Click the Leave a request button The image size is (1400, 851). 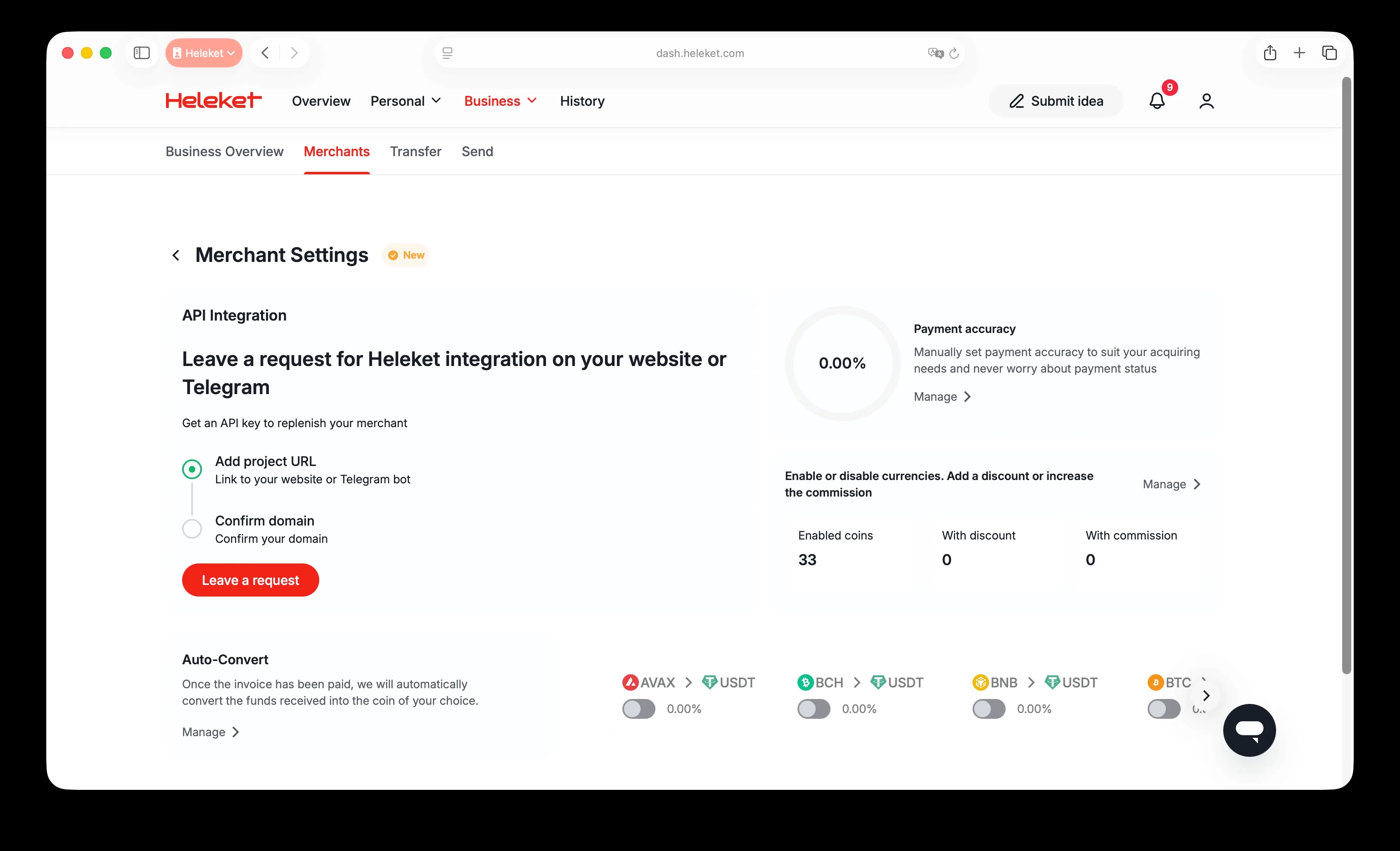click(250, 580)
